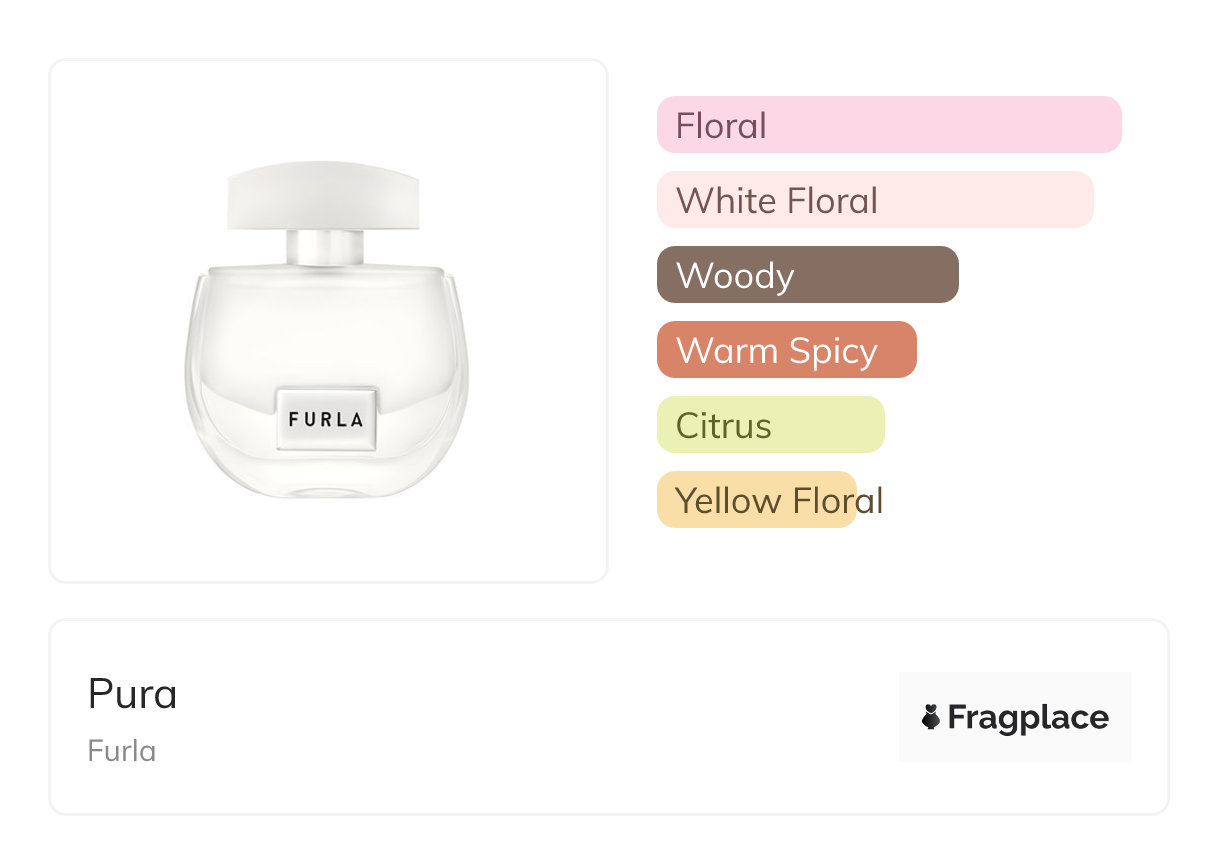
Task: Click the product image card's blank top-left area
Action: [110, 110]
